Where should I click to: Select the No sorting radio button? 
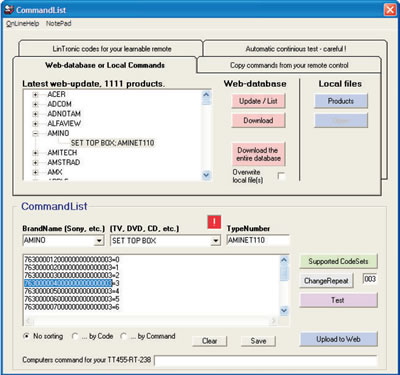point(27,336)
